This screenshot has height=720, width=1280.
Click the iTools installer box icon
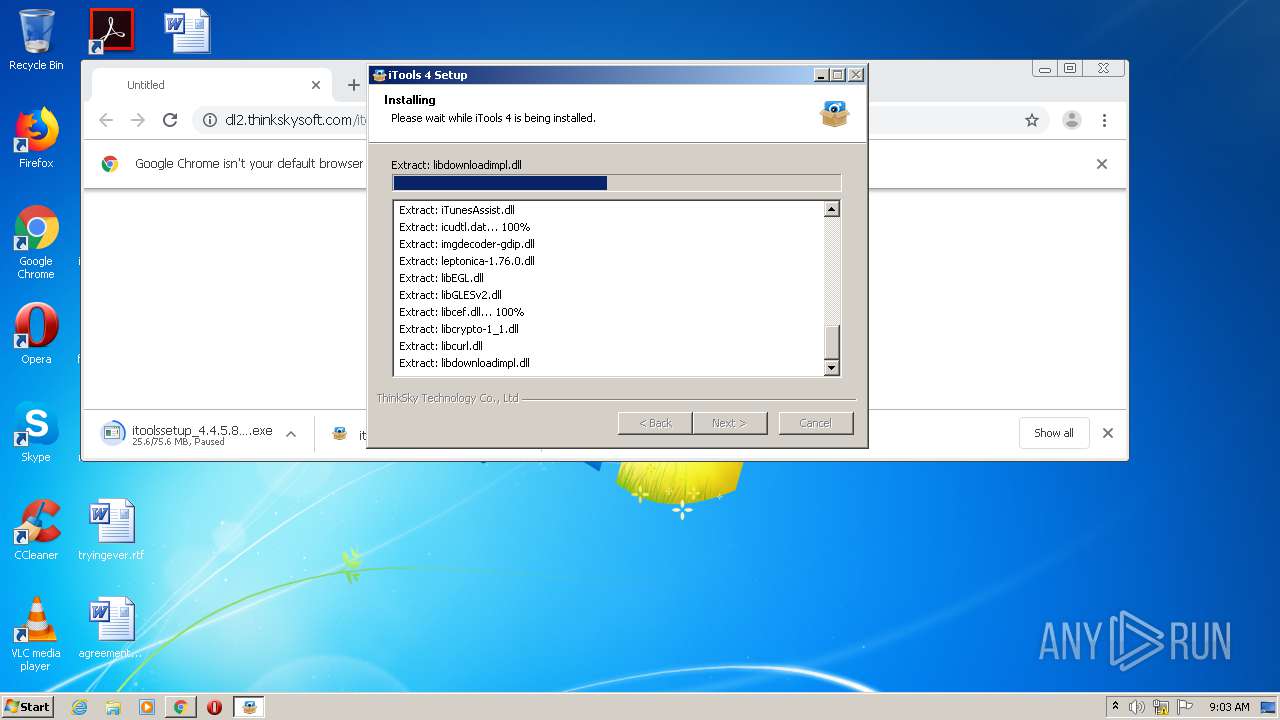tap(834, 113)
